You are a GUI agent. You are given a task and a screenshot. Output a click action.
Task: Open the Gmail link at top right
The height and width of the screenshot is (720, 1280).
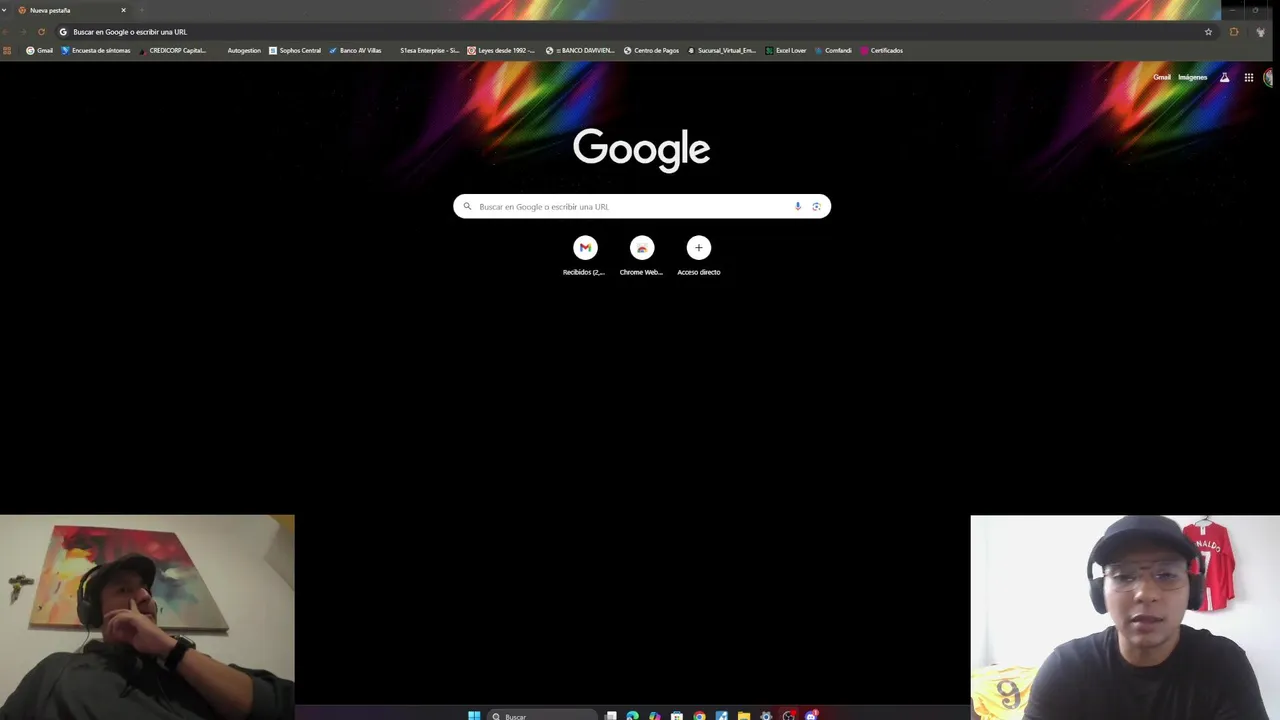click(x=1162, y=77)
